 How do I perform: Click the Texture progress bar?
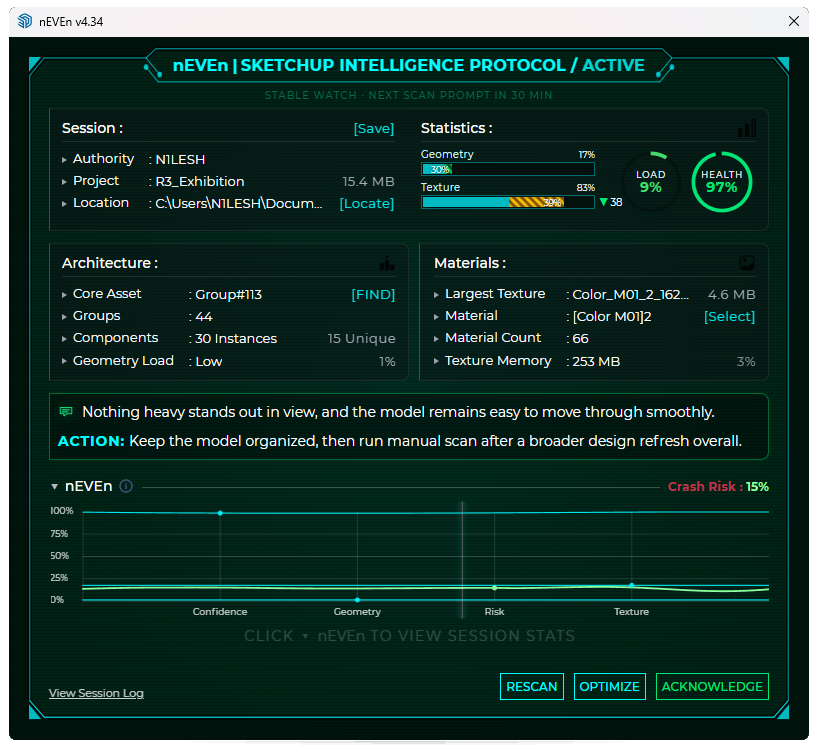point(508,202)
